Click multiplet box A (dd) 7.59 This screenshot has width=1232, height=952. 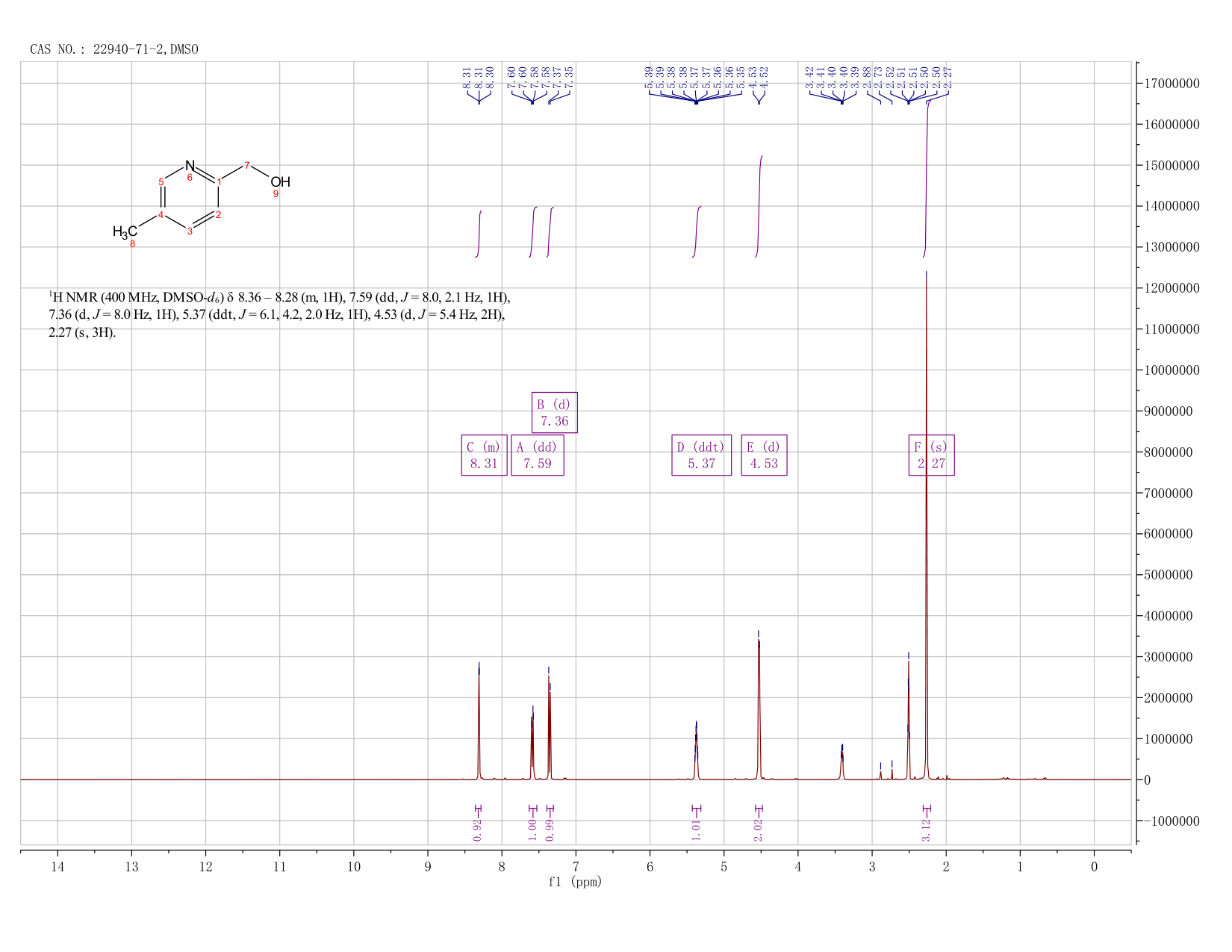pyautogui.click(x=538, y=455)
